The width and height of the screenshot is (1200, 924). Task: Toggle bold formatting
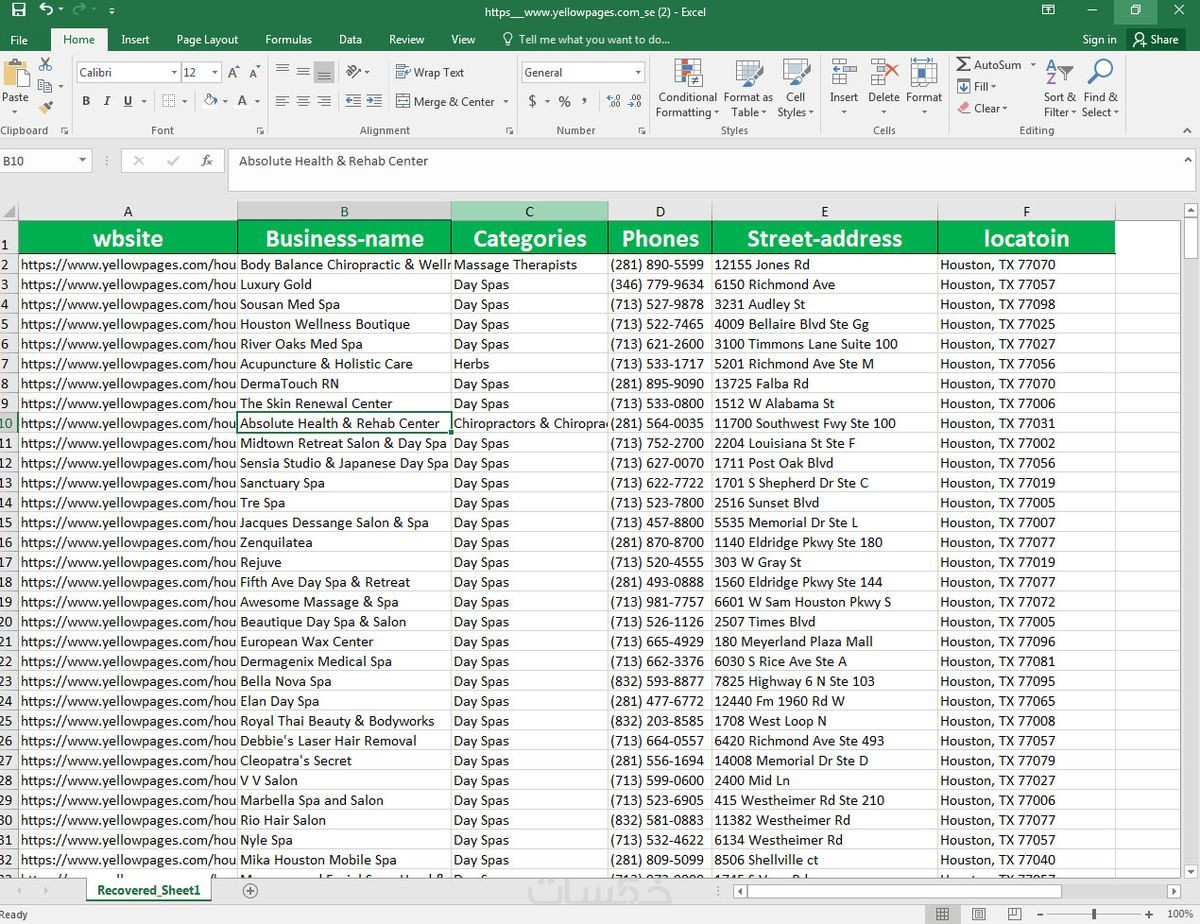[x=86, y=101]
